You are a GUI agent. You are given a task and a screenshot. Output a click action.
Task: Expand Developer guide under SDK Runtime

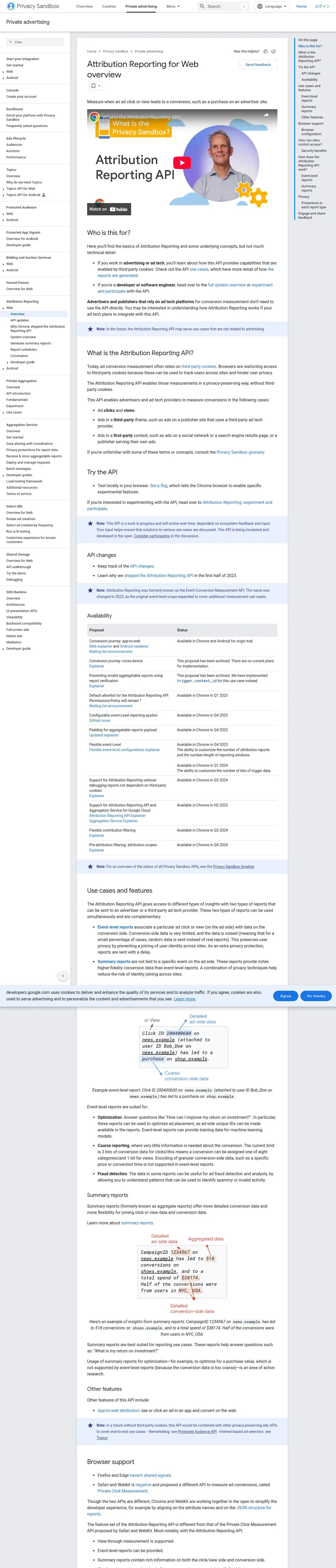coord(4,648)
